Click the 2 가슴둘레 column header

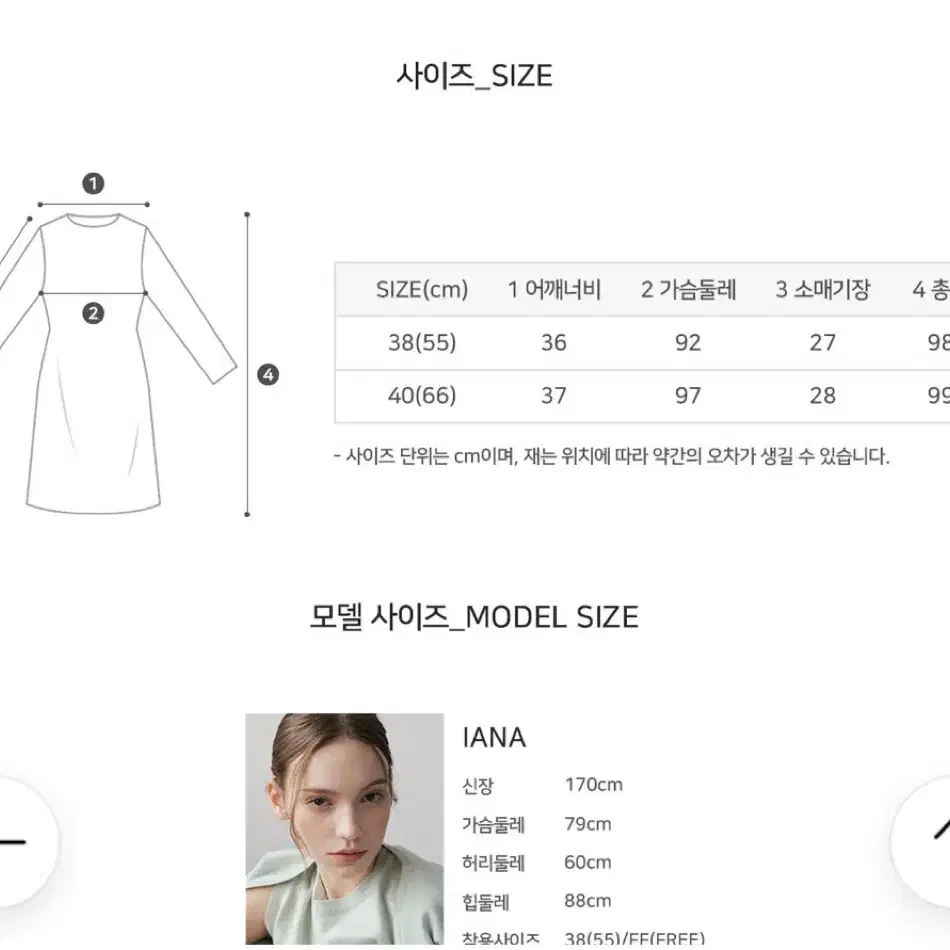coord(688,290)
